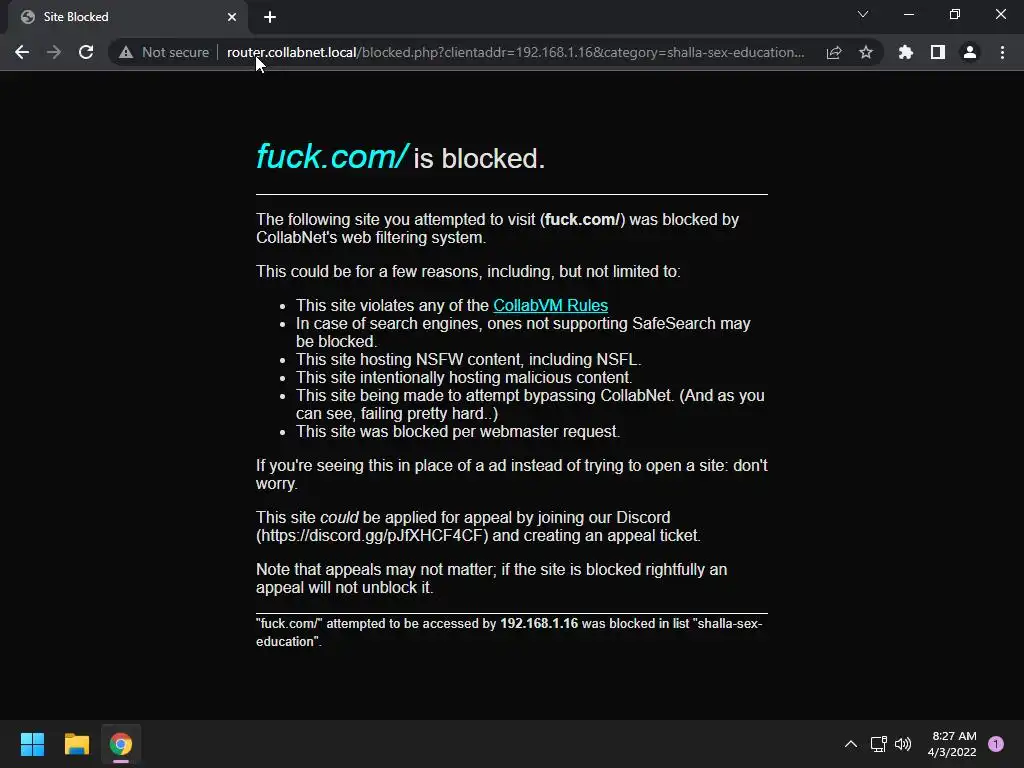Open the CollabVM Rules link
This screenshot has width=1024, height=768.
coord(551,306)
